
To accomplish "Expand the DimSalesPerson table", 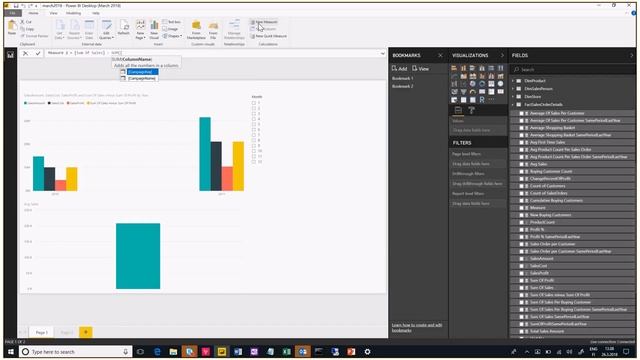I will pyautogui.click(x=513, y=89).
